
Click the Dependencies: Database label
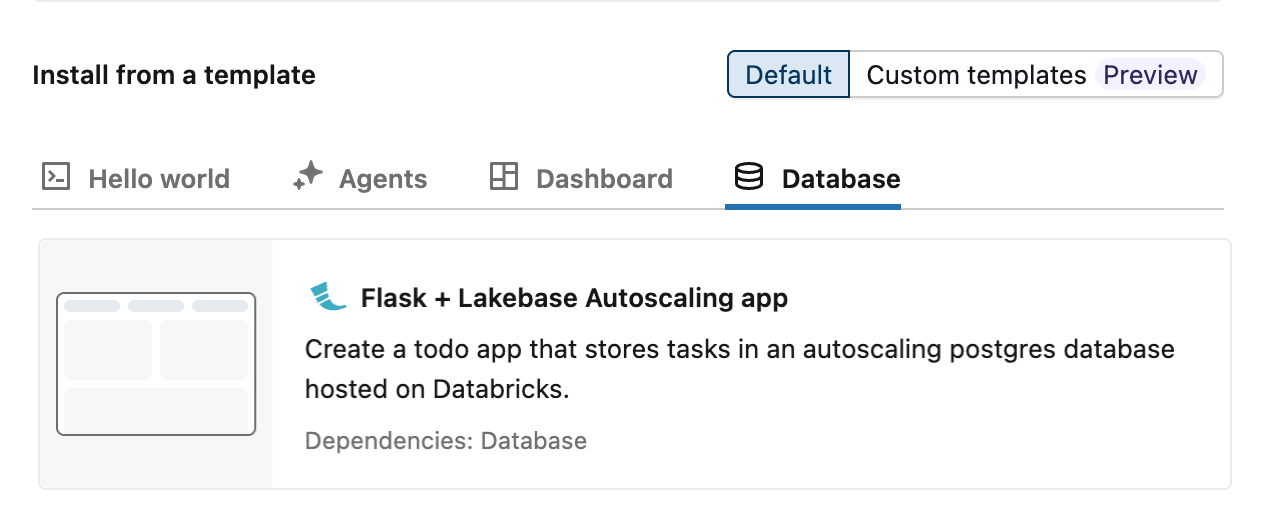(x=445, y=441)
